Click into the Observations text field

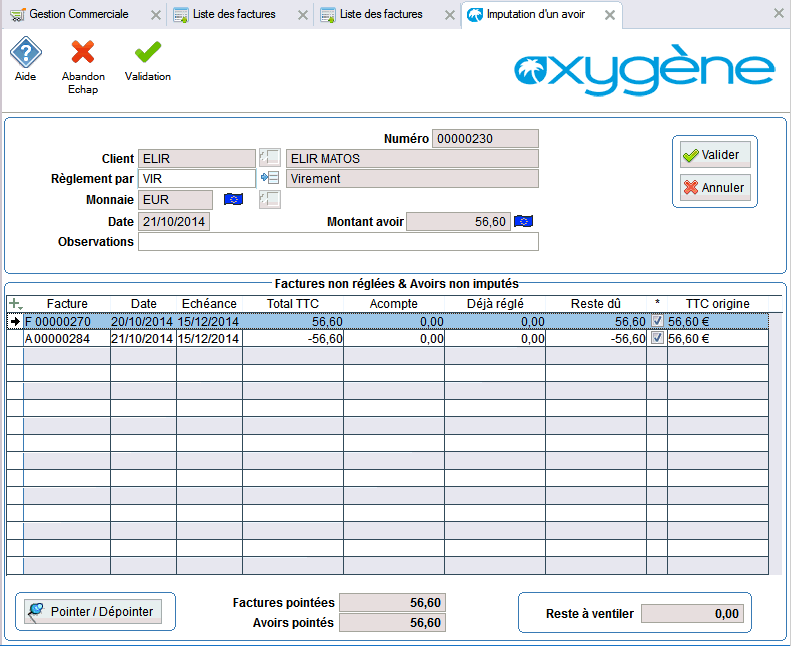pyautogui.click(x=338, y=242)
